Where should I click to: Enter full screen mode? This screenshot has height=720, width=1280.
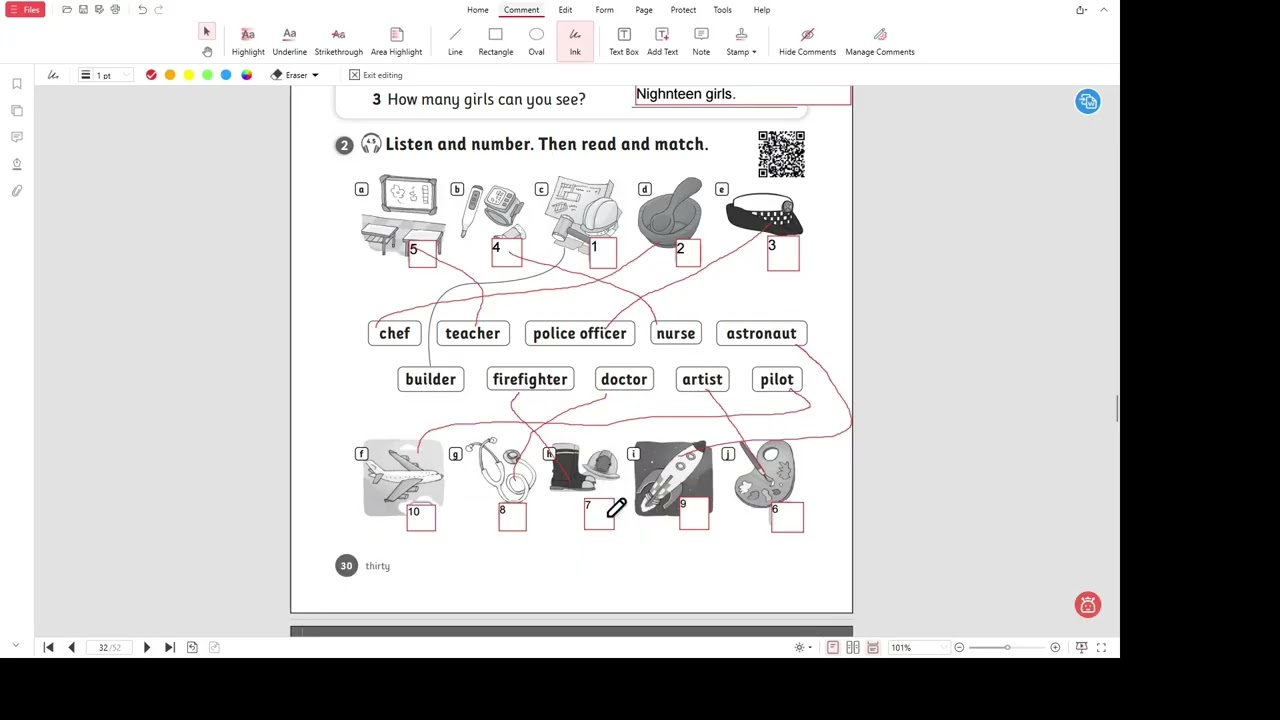coord(1101,647)
